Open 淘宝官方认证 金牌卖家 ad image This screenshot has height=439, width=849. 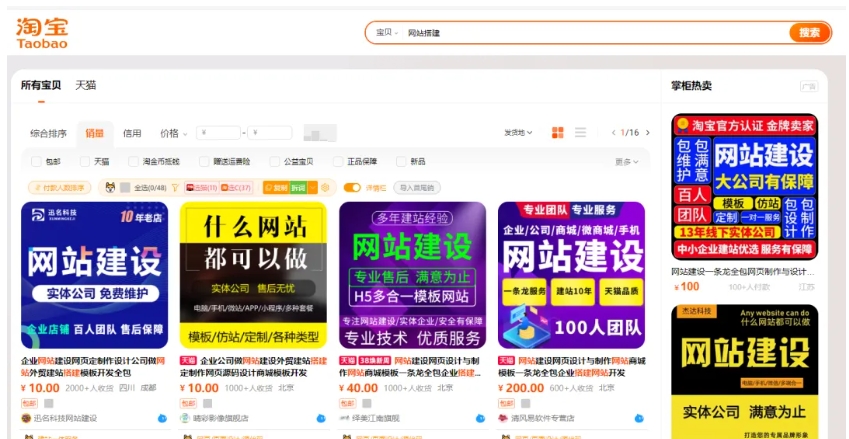pyautogui.click(x=745, y=187)
